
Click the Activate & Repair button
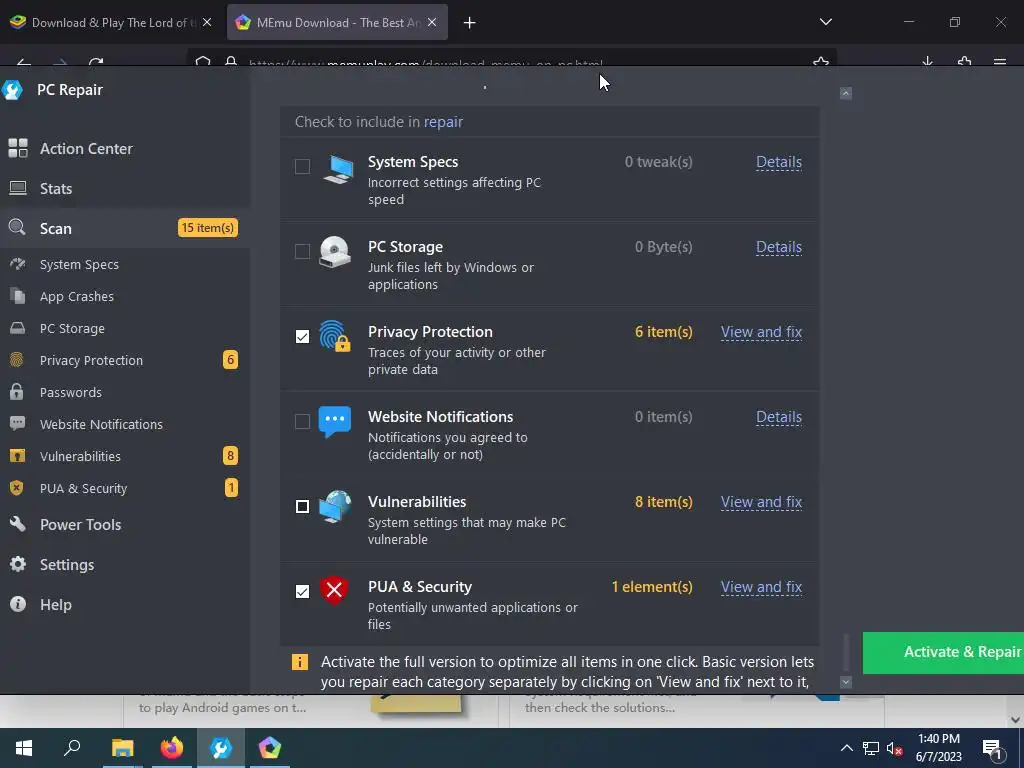coord(943,652)
